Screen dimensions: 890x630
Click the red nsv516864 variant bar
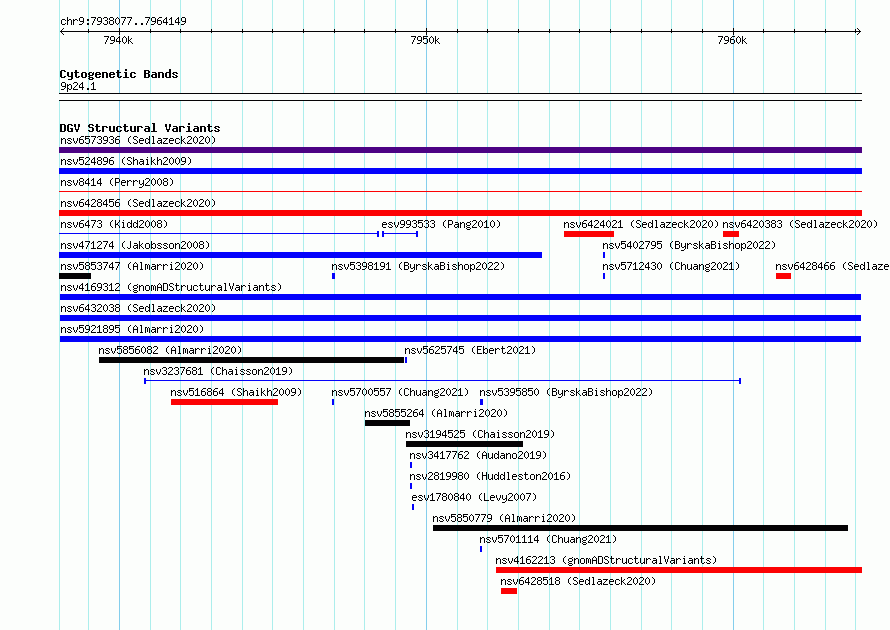224,402
